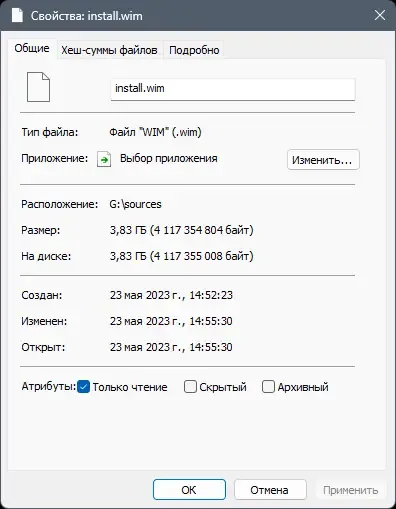Click the Изменить... button
396x509 pixels.
click(x=323, y=160)
